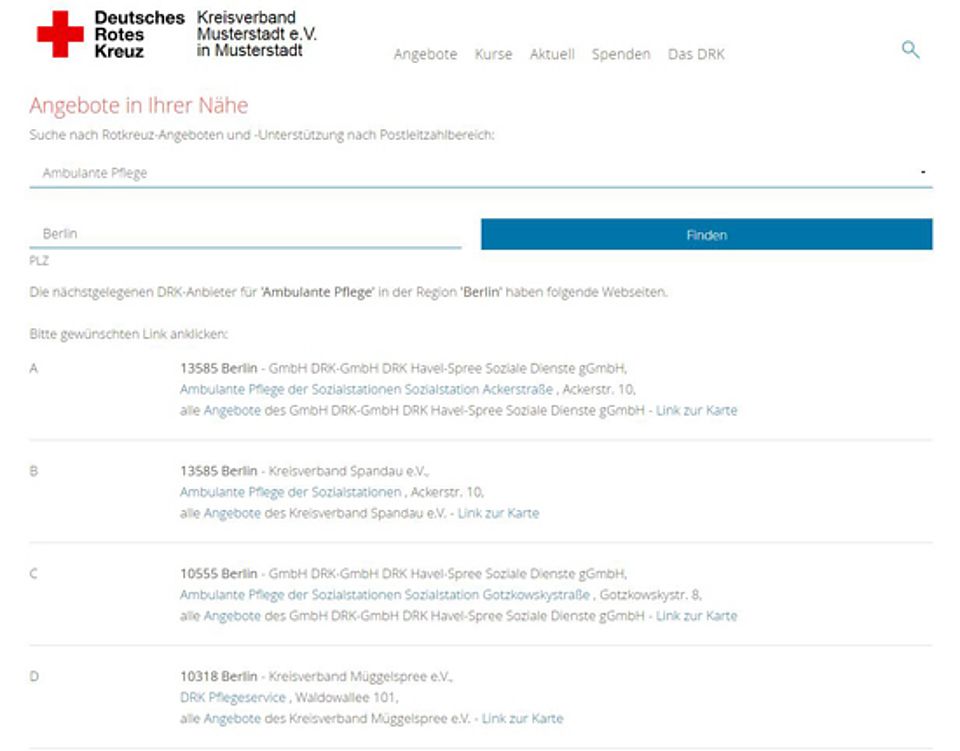Open Angebote link of Kreisverband Spandau

(x=232, y=513)
